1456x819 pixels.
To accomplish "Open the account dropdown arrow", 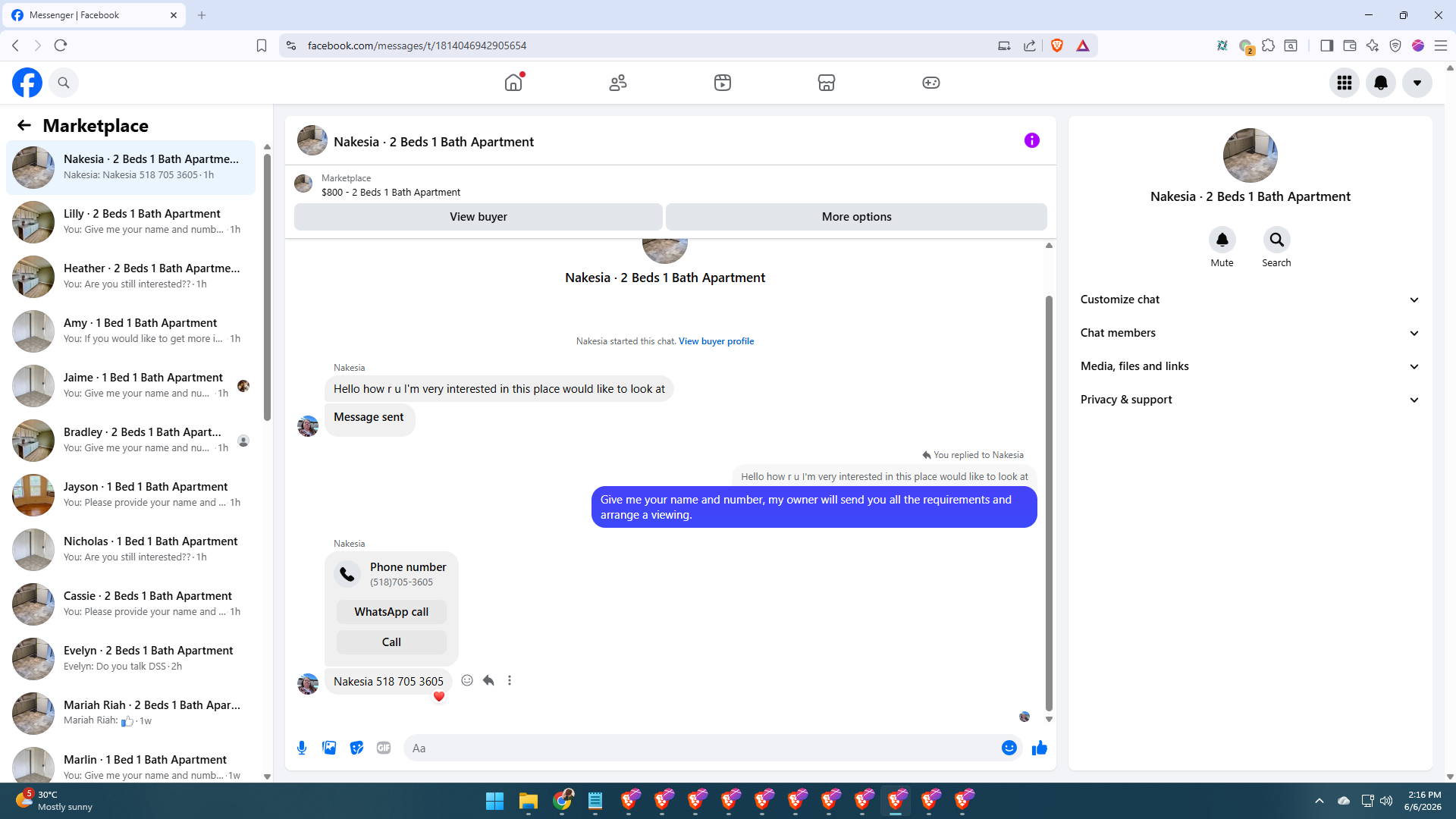I will [x=1417, y=83].
